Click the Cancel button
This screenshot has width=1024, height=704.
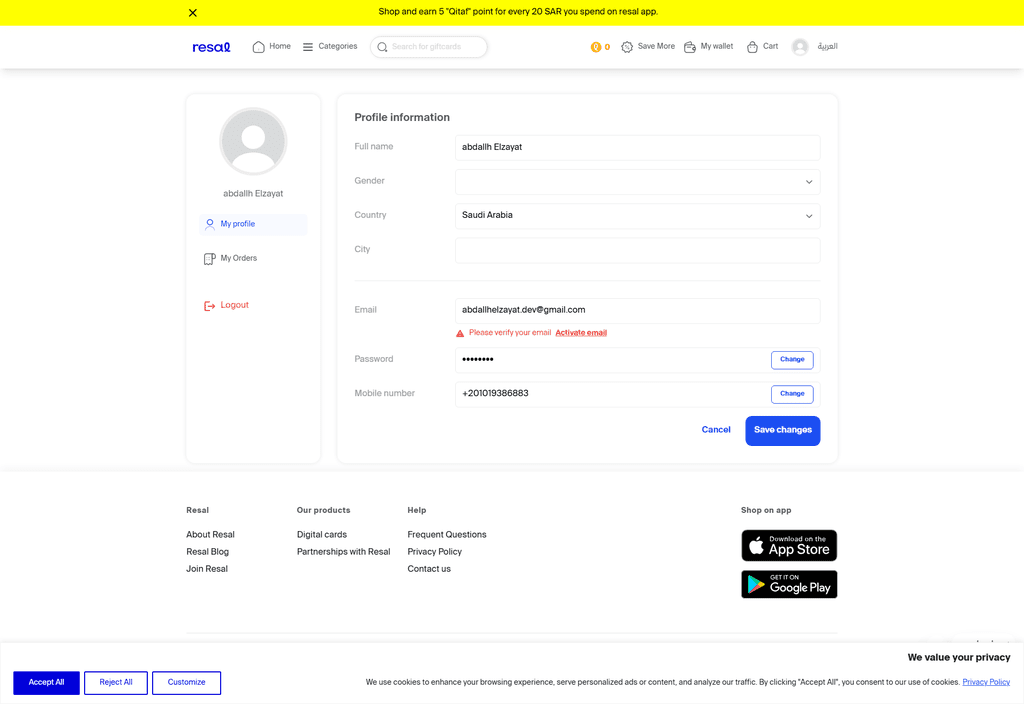(716, 430)
